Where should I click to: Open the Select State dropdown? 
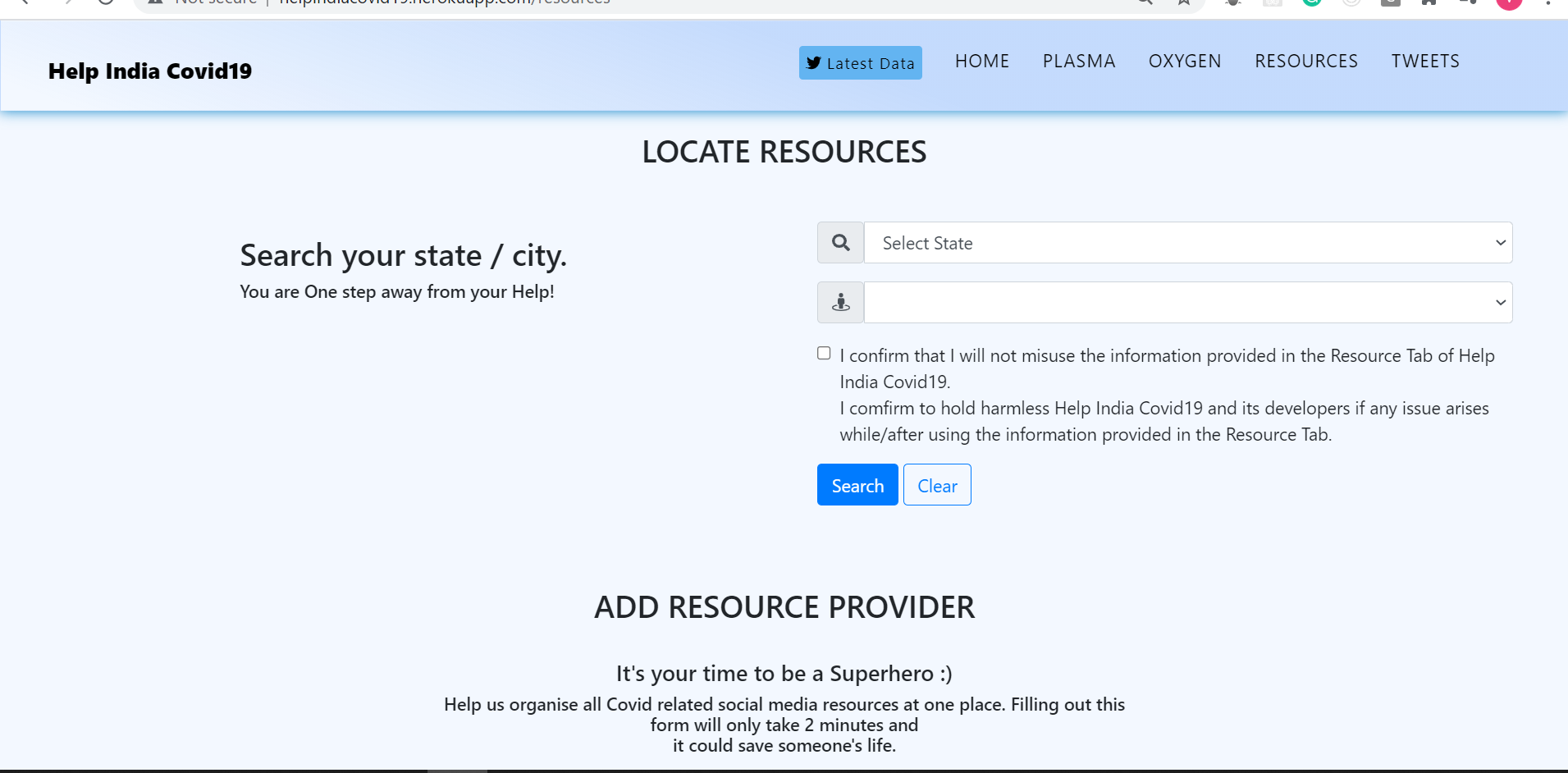[1187, 242]
